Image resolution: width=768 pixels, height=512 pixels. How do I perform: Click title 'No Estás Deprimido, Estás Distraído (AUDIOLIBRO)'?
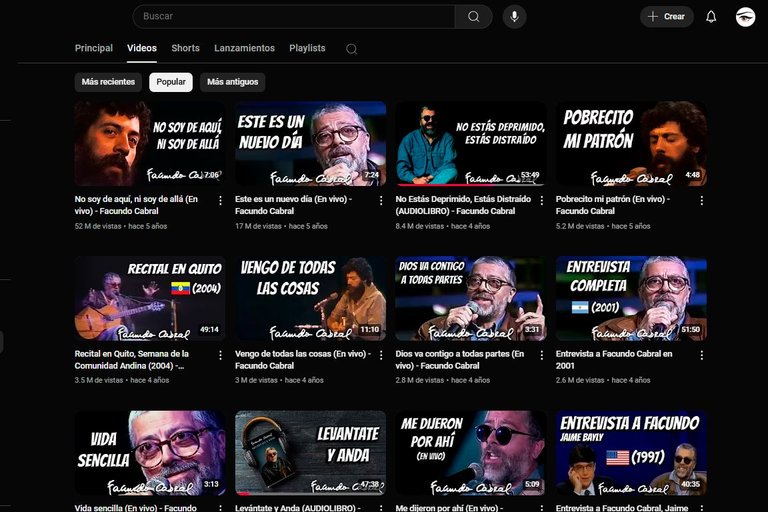pos(463,205)
